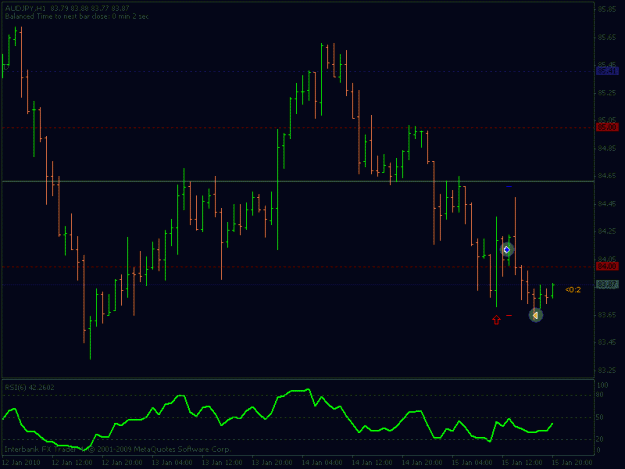Click the red up-arrow buy signal

click(496, 320)
